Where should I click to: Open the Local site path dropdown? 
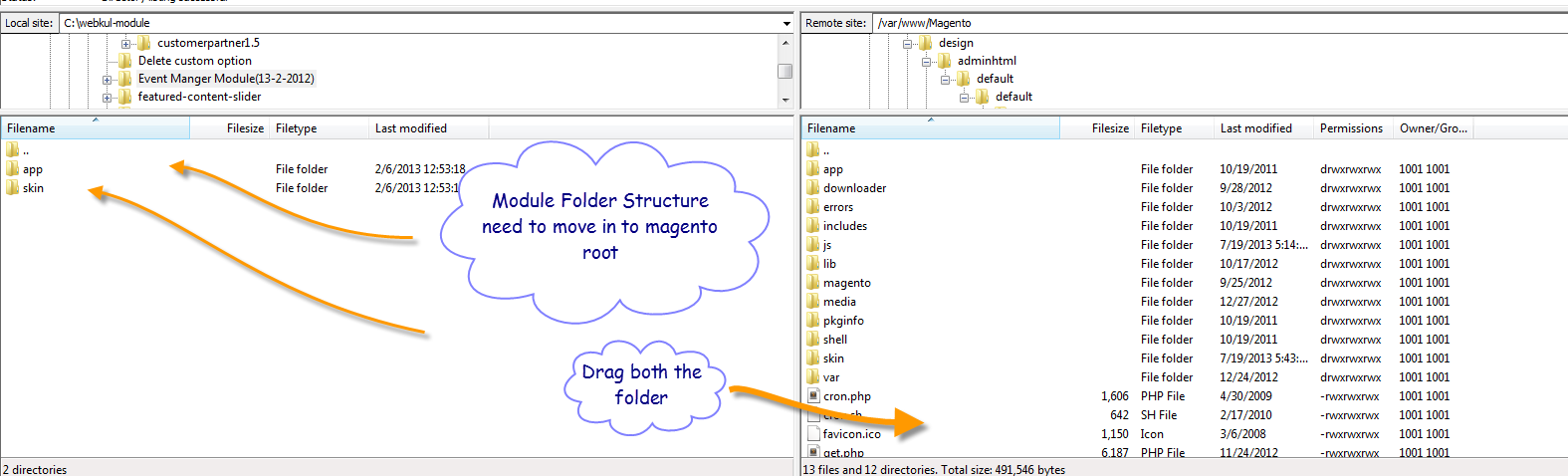tap(786, 23)
